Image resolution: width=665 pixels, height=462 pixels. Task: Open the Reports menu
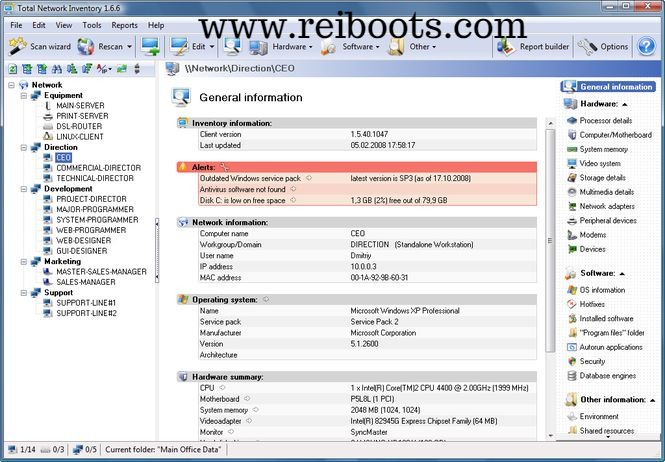[124, 25]
